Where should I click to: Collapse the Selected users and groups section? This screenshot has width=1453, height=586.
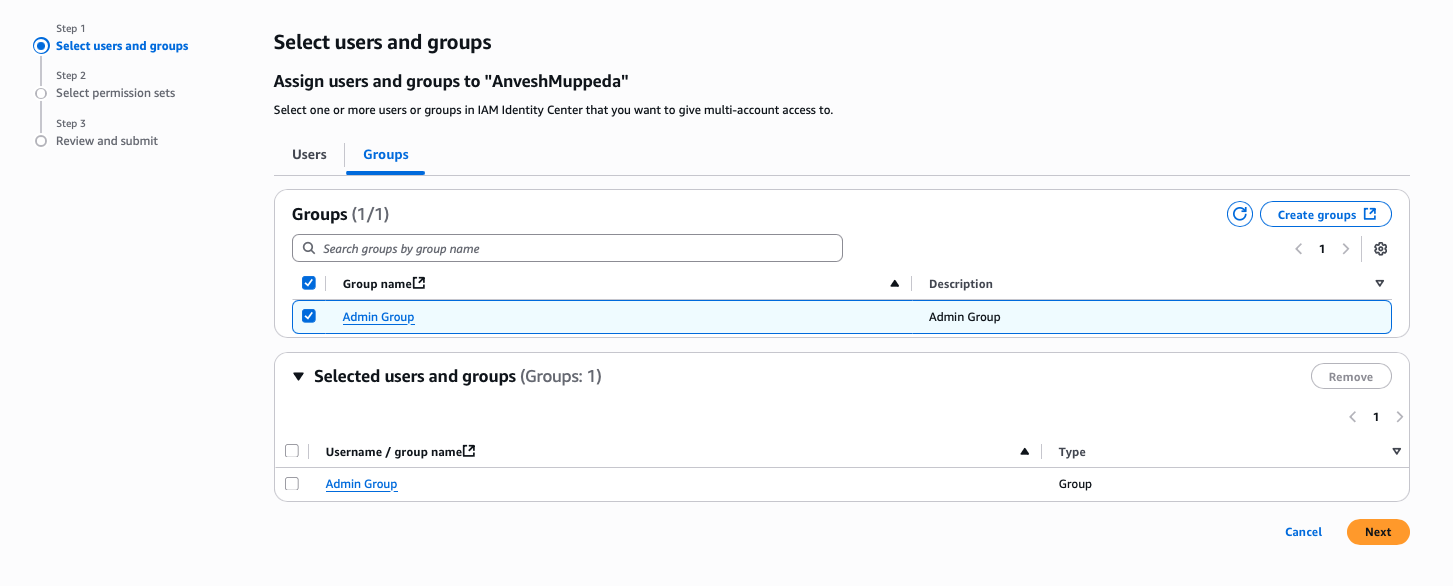(x=297, y=375)
